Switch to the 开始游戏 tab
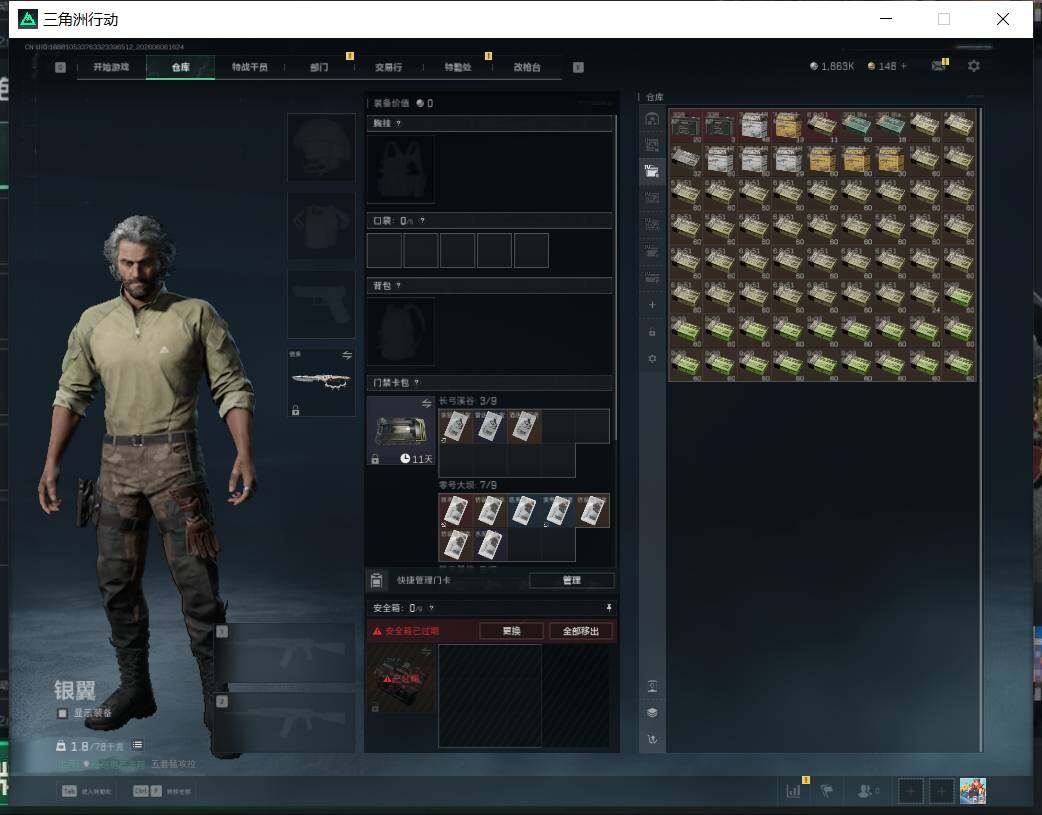1042x815 pixels. coord(111,67)
